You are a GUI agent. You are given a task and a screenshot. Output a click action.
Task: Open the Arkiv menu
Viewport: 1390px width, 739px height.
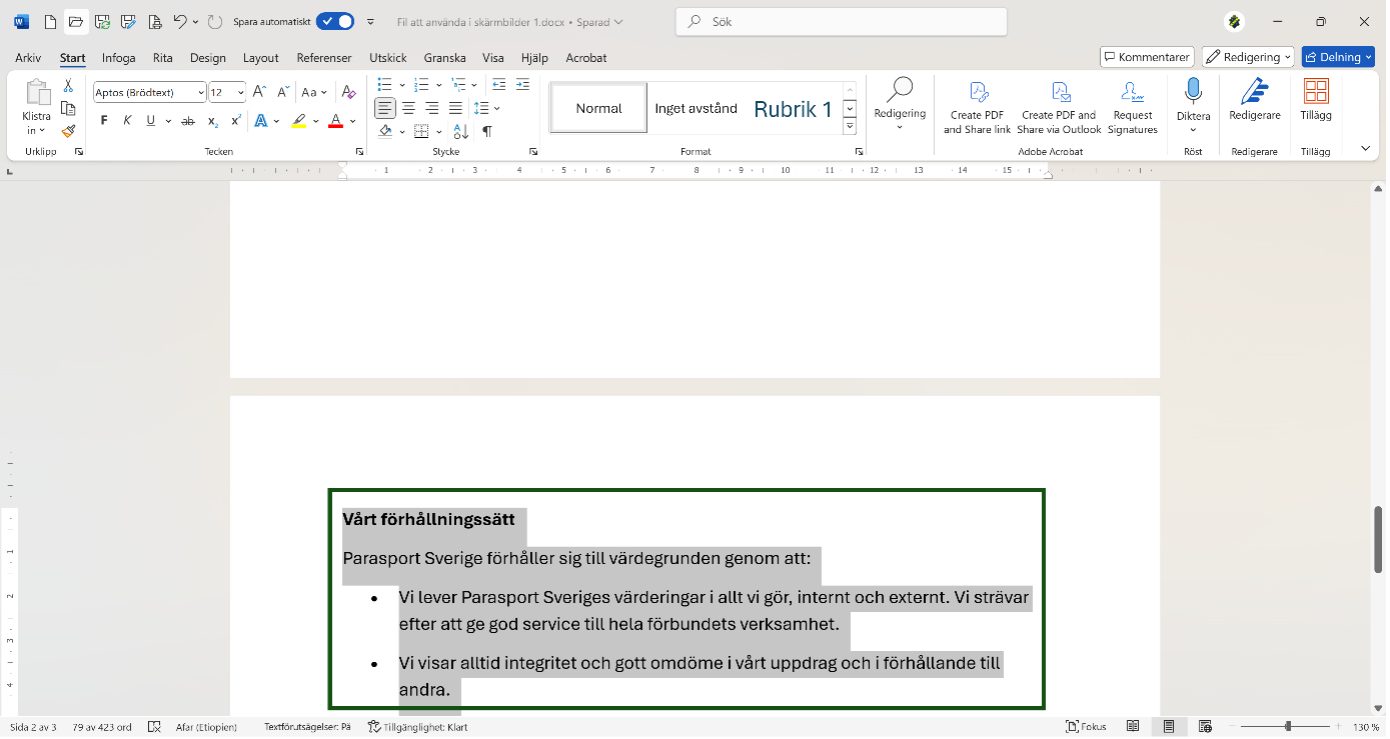[x=28, y=58]
